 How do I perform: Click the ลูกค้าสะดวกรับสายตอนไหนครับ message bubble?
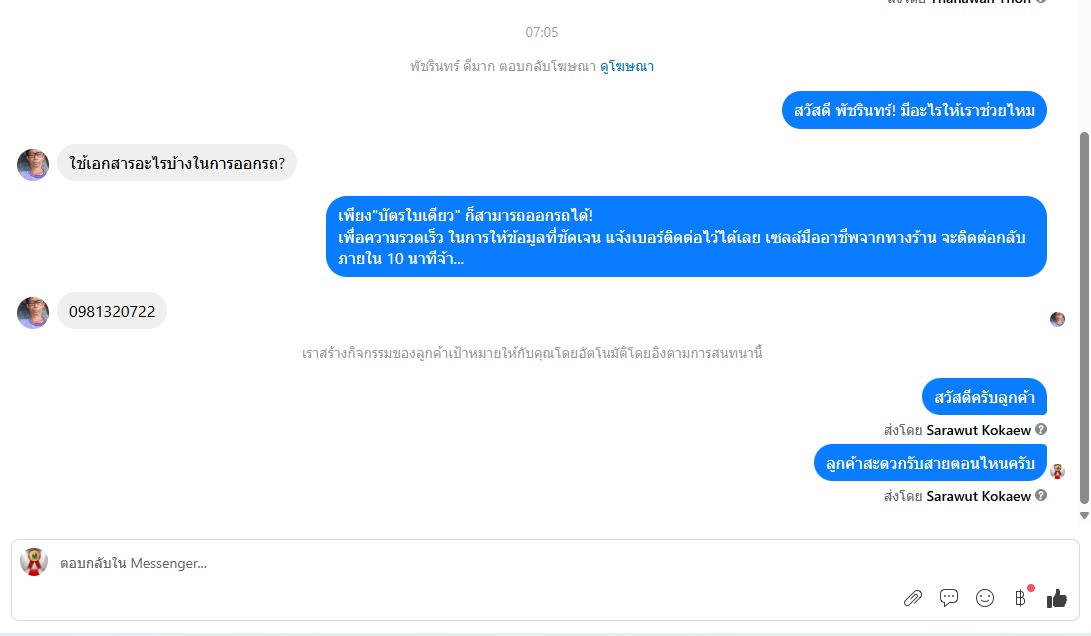point(930,463)
